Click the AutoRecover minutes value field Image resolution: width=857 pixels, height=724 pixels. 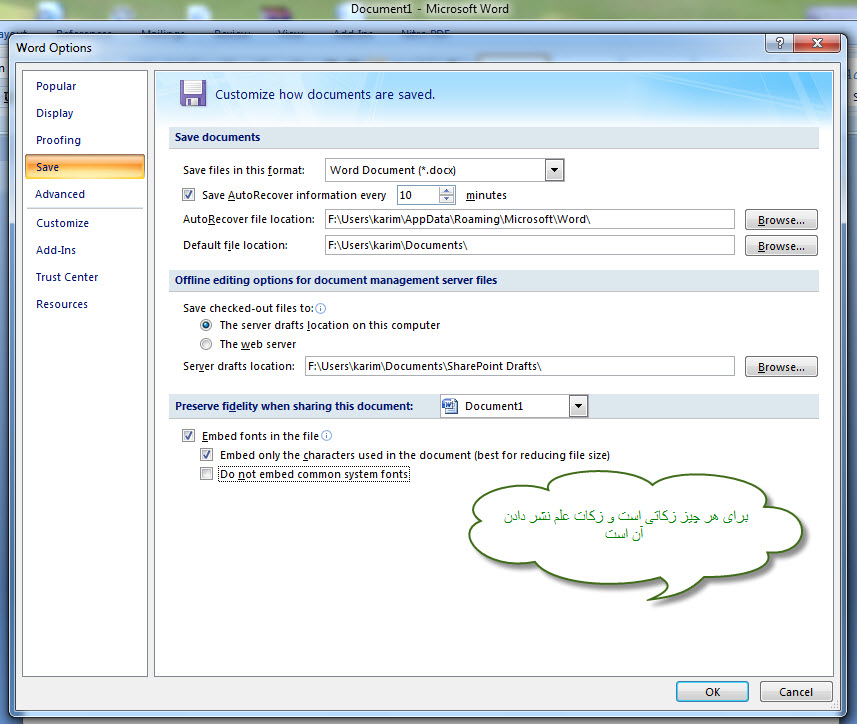[419, 195]
